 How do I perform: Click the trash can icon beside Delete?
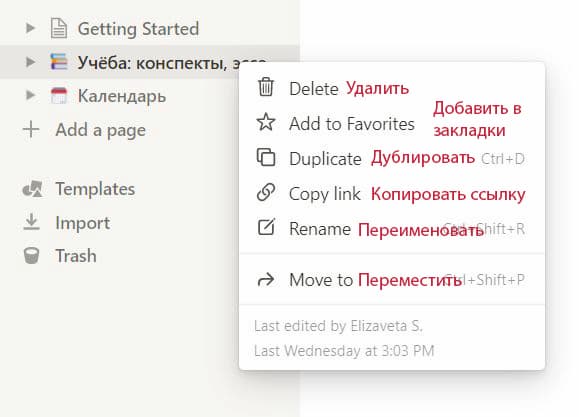pyautogui.click(x=265, y=87)
